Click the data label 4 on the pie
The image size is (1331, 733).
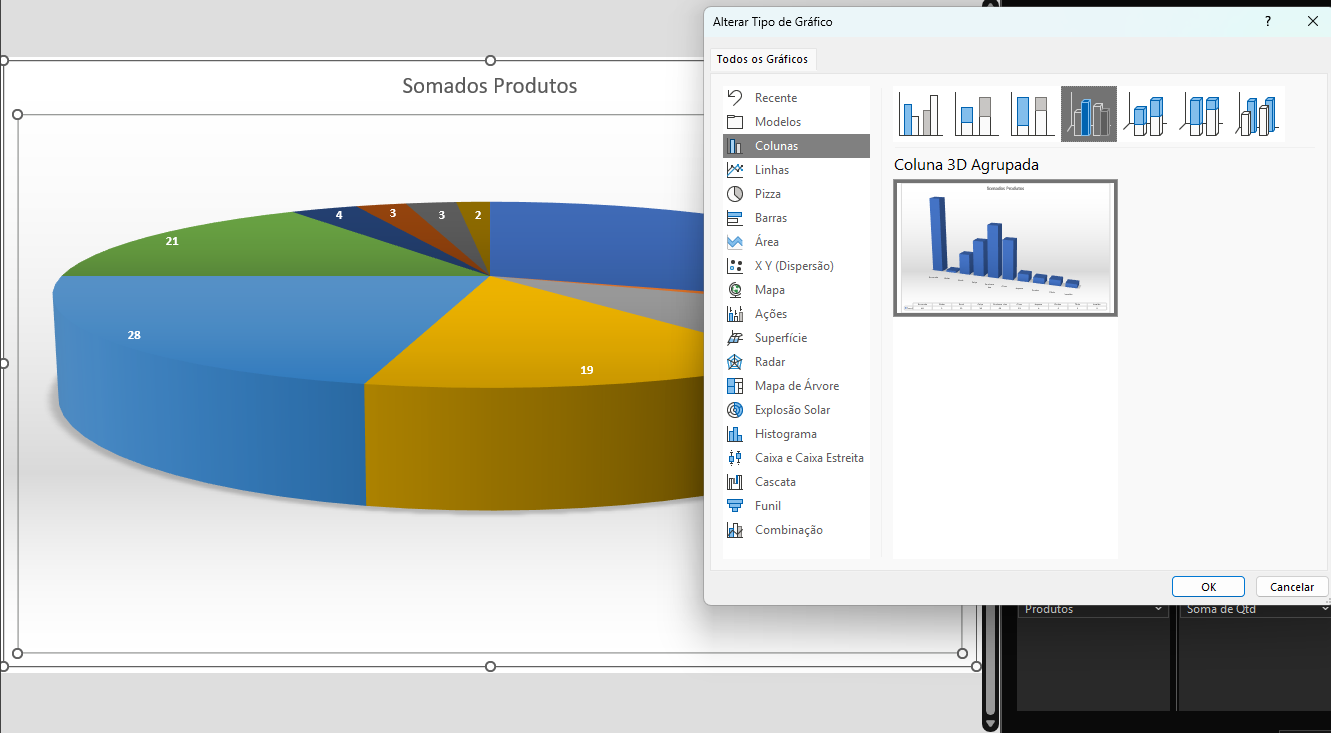339,215
